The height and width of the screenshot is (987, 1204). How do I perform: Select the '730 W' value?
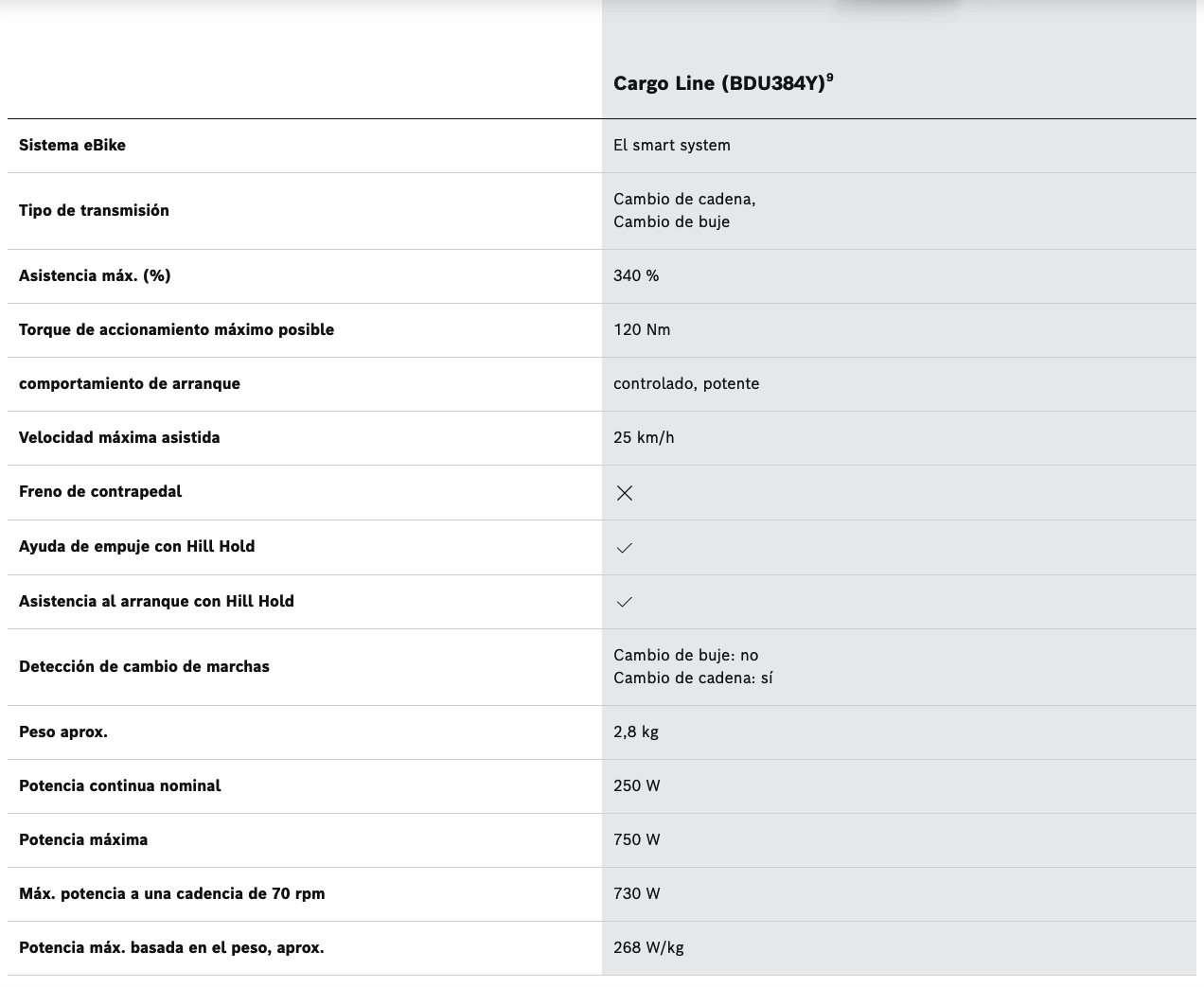coord(637,893)
